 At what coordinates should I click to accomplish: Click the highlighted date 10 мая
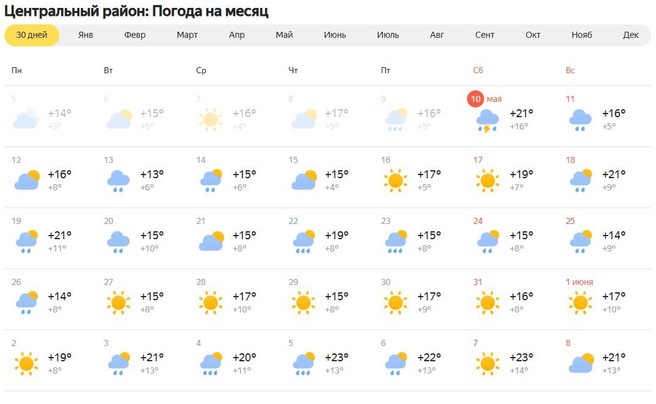pyautogui.click(x=478, y=99)
